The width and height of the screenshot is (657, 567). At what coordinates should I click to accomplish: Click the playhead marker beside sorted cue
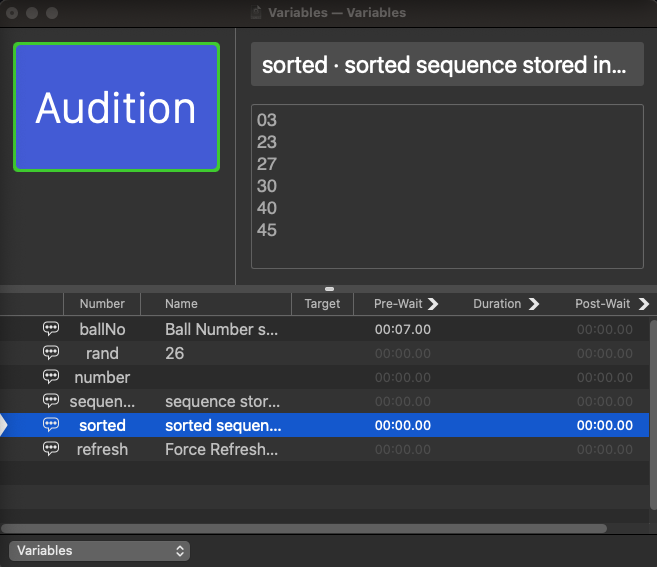click(x=4, y=425)
